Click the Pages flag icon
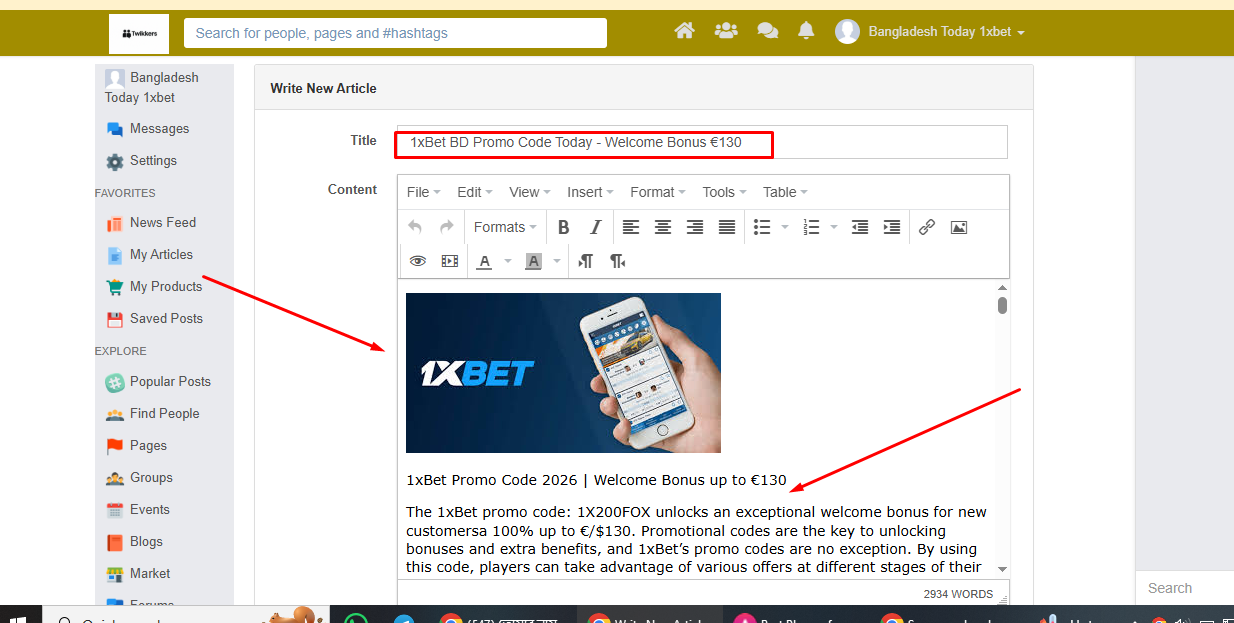1234x623 pixels. pos(115,446)
